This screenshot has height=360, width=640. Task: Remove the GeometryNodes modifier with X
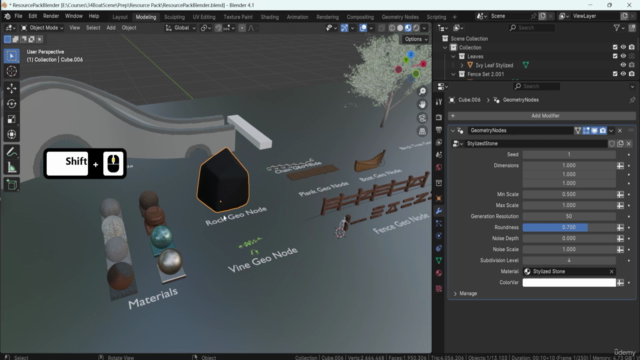click(620, 131)
